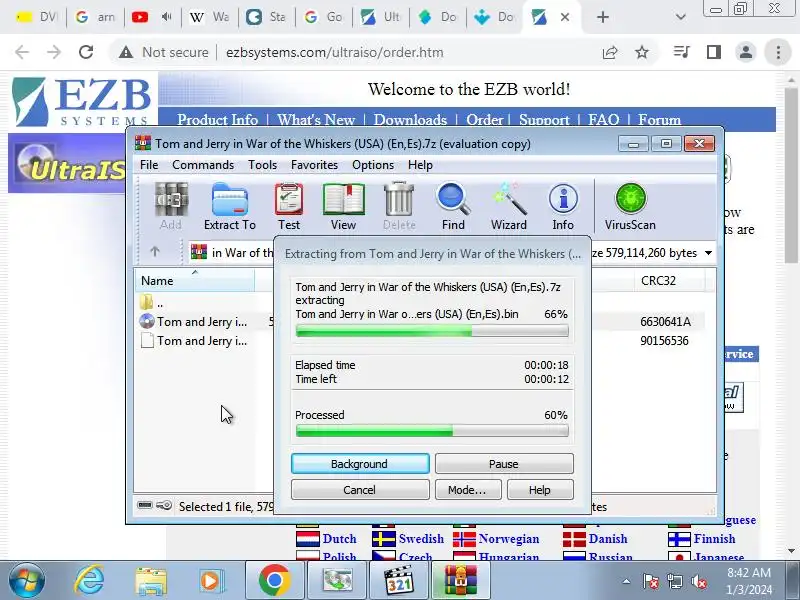Click the Danish language link

(x=608, y=539)
